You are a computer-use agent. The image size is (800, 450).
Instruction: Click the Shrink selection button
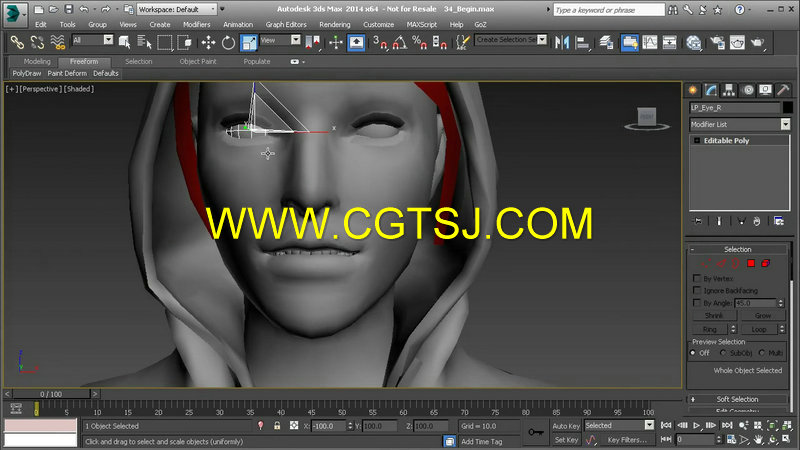(714, 315)
